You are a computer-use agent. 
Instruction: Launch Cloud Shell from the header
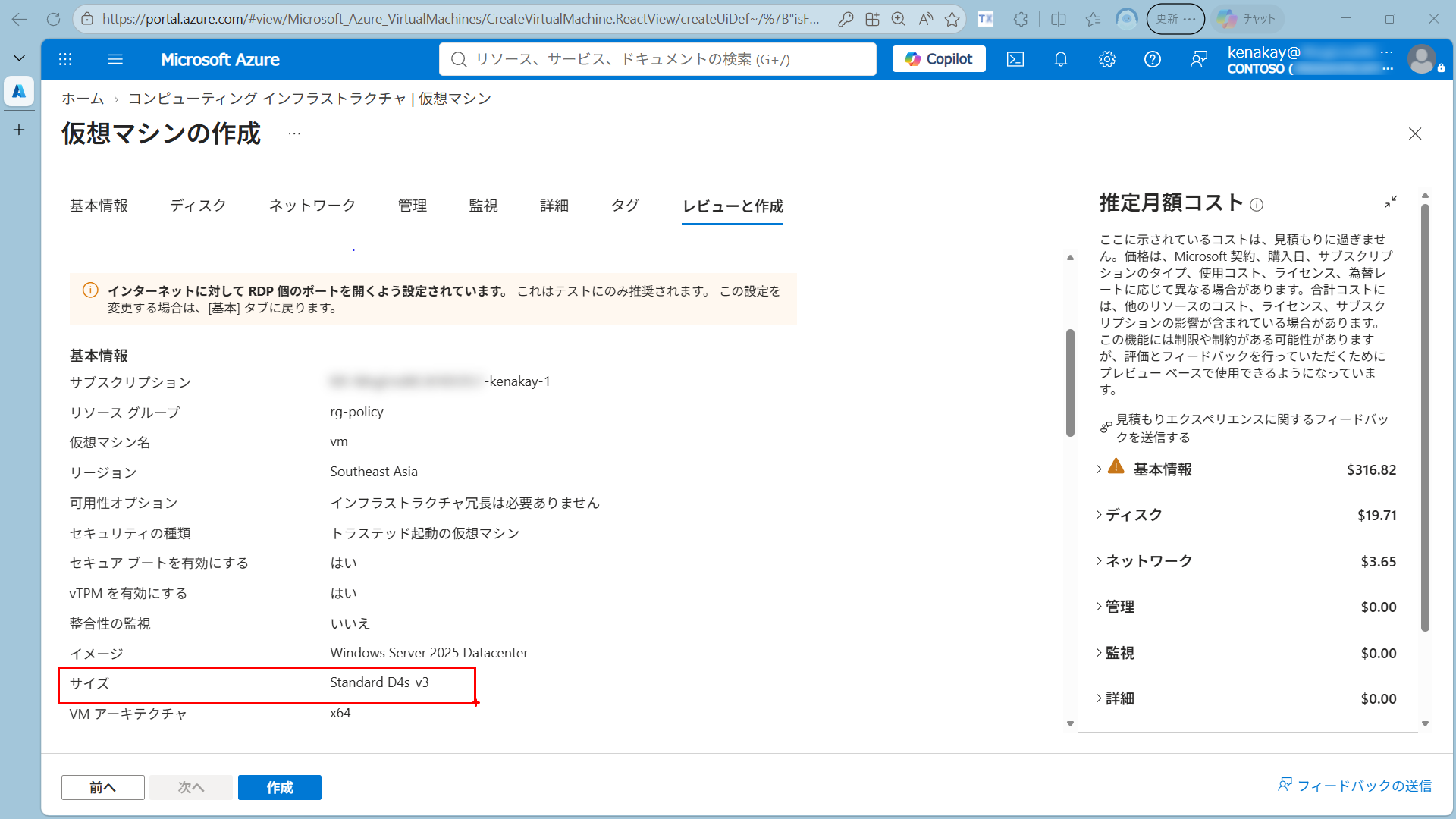point(1015,59)
